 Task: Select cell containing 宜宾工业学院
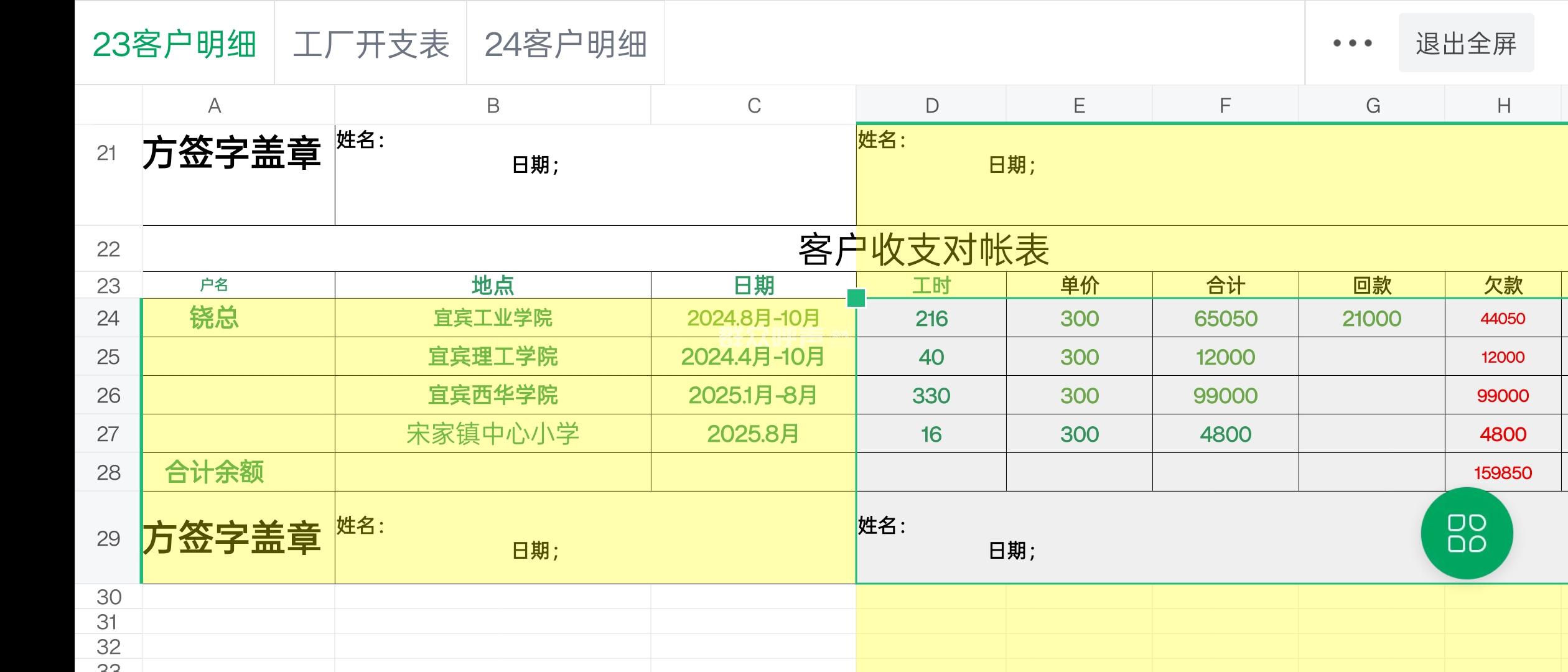coord(493,318)
